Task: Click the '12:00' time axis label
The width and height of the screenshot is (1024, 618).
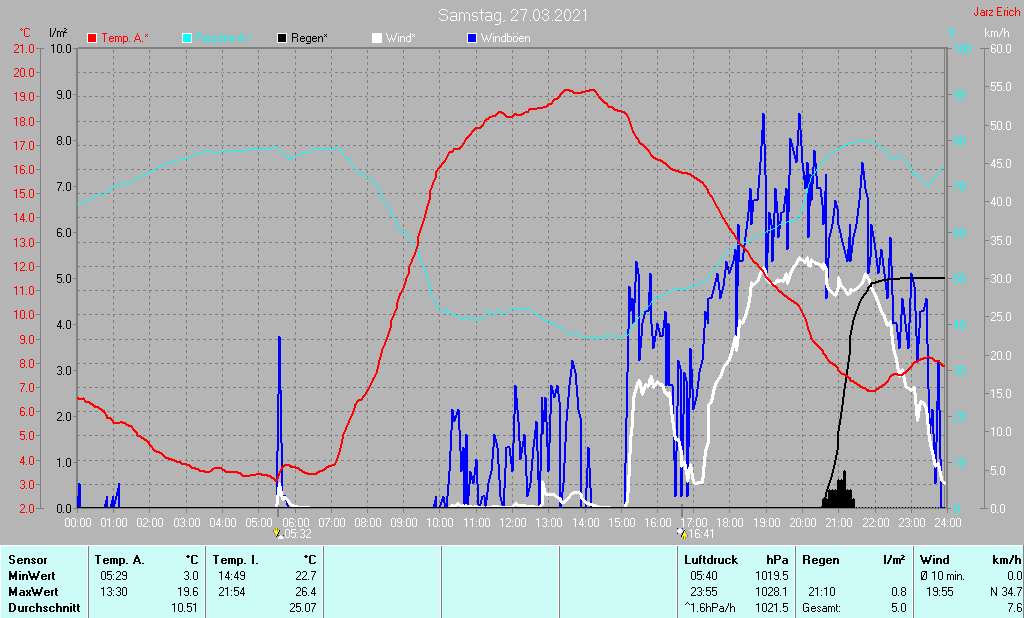Action: pyautogui.click(x=513, y=523)
